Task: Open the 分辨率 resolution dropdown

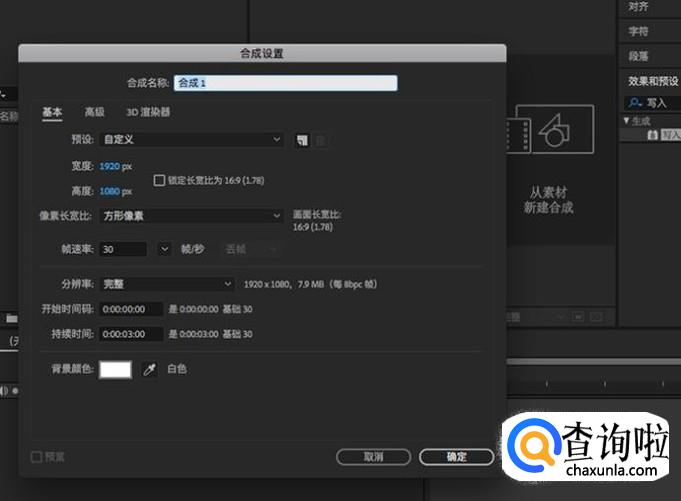Action: click(167, 284)
